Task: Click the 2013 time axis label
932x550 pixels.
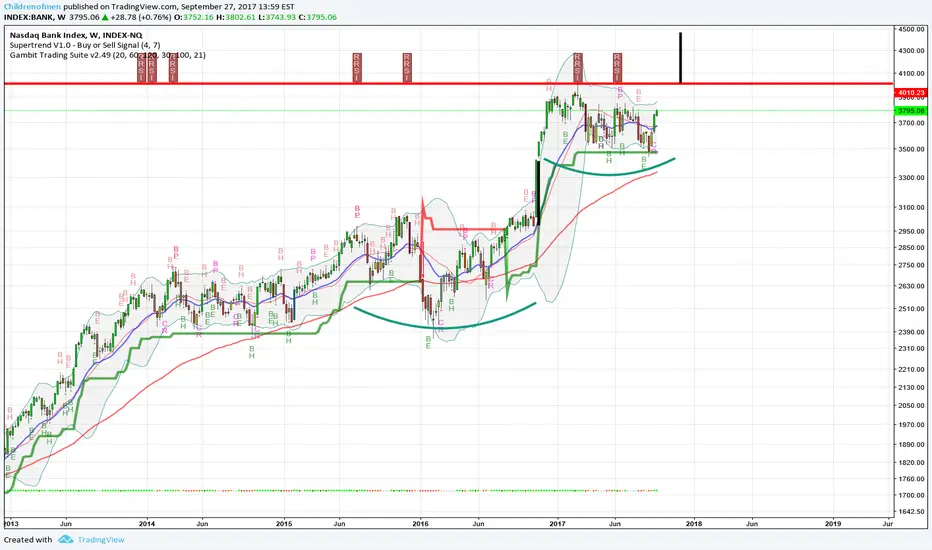Action: point(11,524)
